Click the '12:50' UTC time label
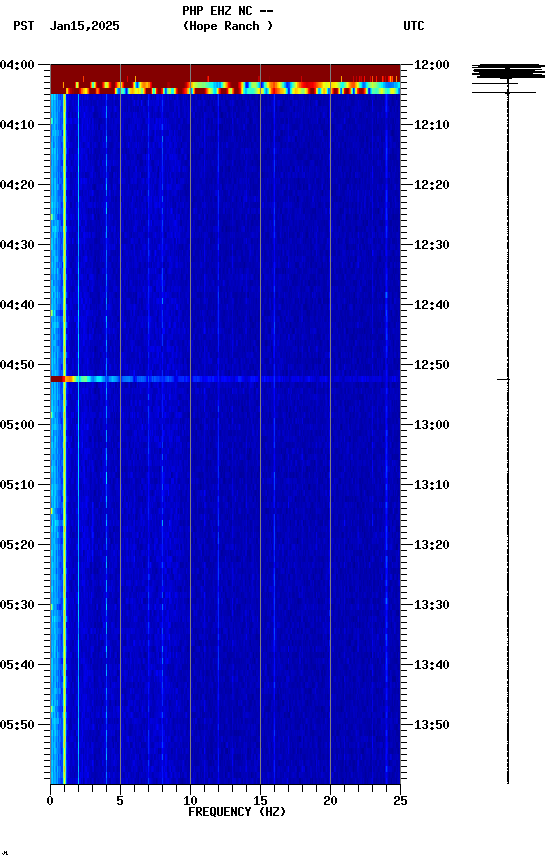Viewport: 552px width, 864px height. point(432,365)
